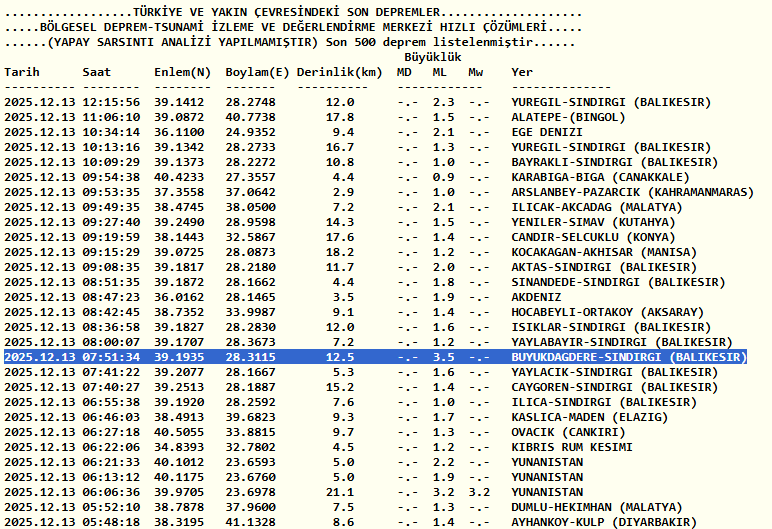Click the Enlem(N) column header
772x529 pixels.
(x=182, y=72)
